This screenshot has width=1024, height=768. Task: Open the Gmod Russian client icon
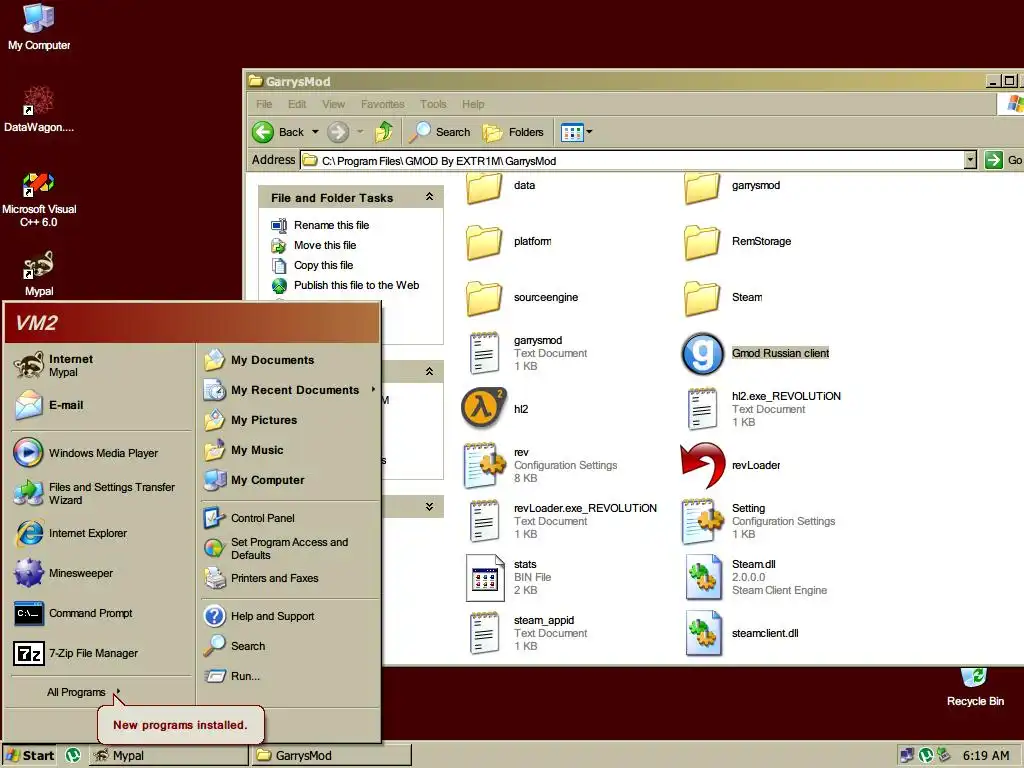tap(702, 353)
